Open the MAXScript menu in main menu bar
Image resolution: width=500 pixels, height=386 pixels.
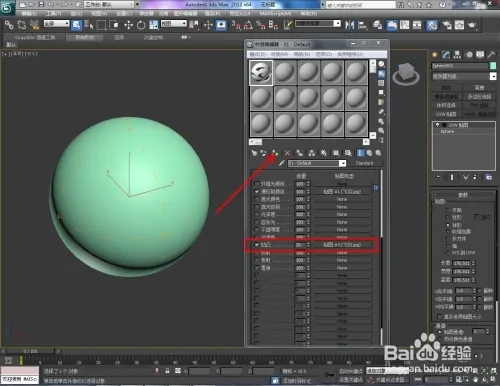[275, 14]
